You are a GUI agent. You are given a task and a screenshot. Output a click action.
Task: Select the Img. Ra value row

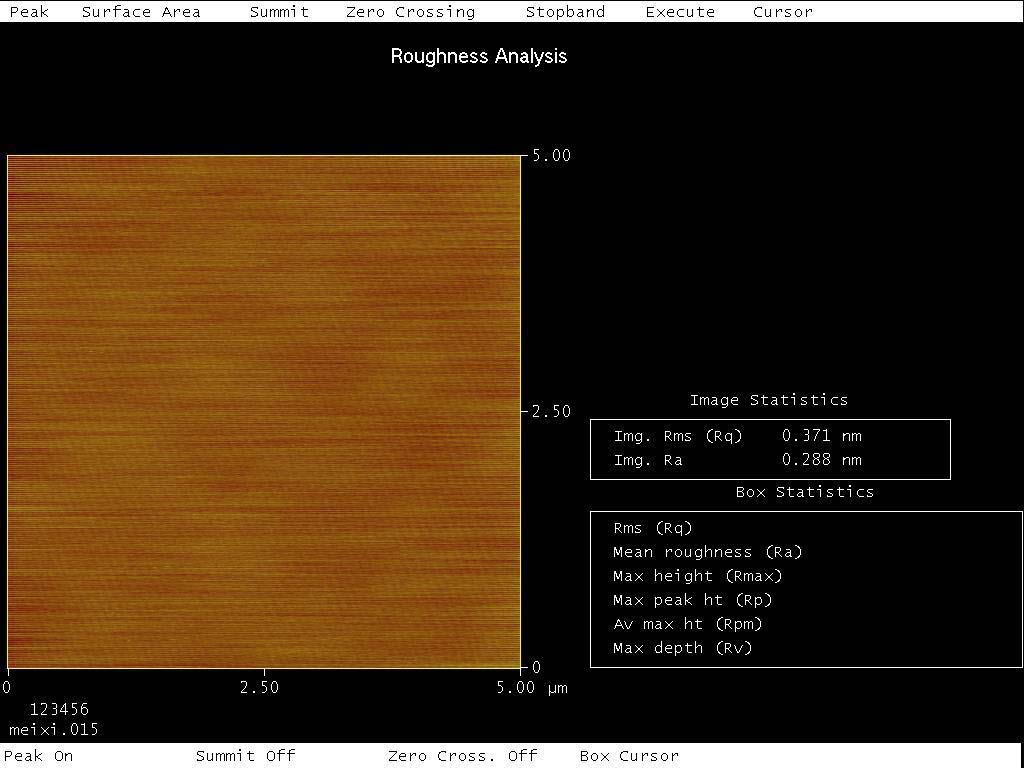[737, 460]
